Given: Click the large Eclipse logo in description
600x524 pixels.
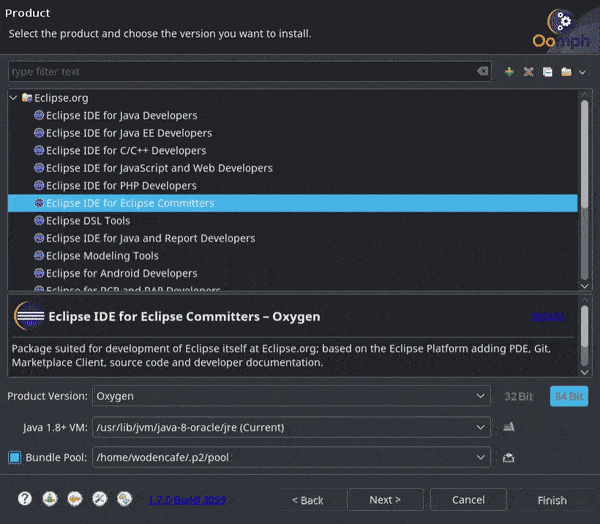Looking at the screenshot, I should point(29,316).
